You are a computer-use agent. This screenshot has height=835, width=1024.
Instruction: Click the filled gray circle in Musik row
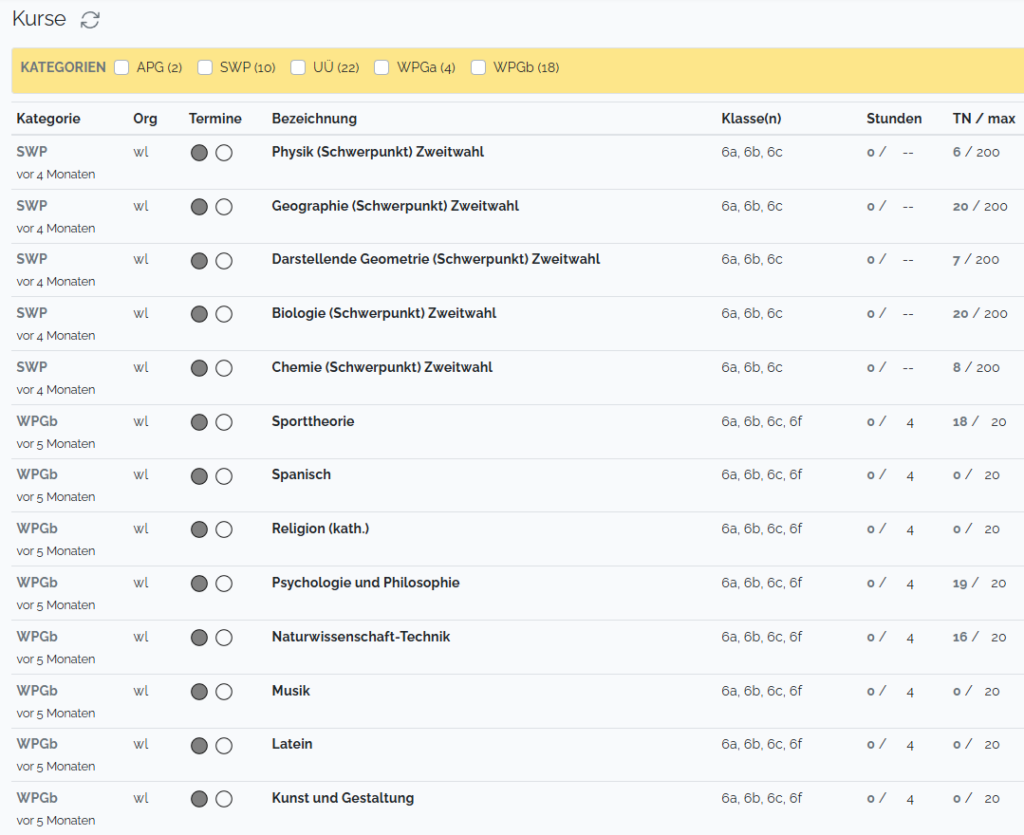[x=199, y=691]
